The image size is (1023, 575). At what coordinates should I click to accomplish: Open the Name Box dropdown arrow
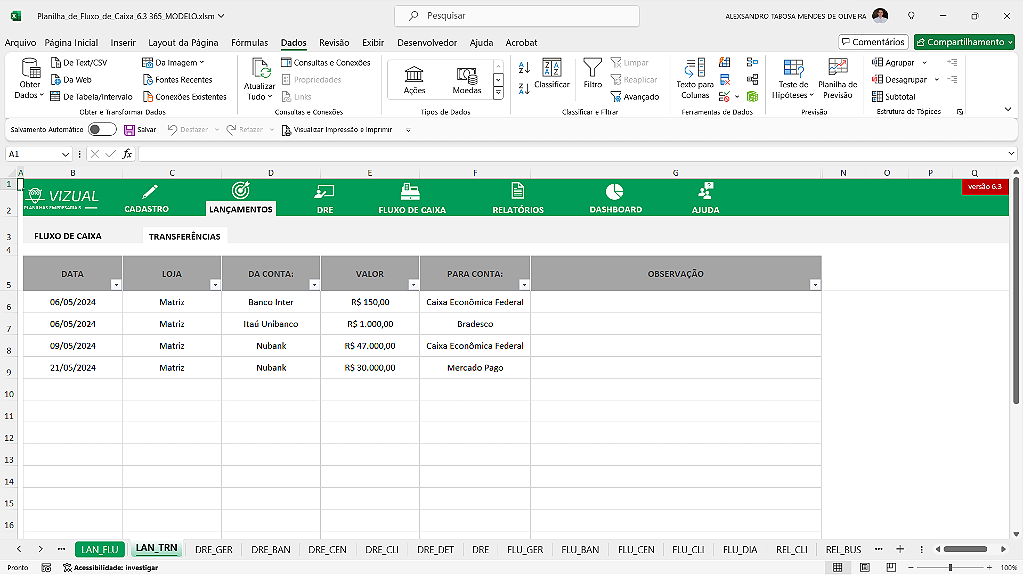tap(65, 154)
